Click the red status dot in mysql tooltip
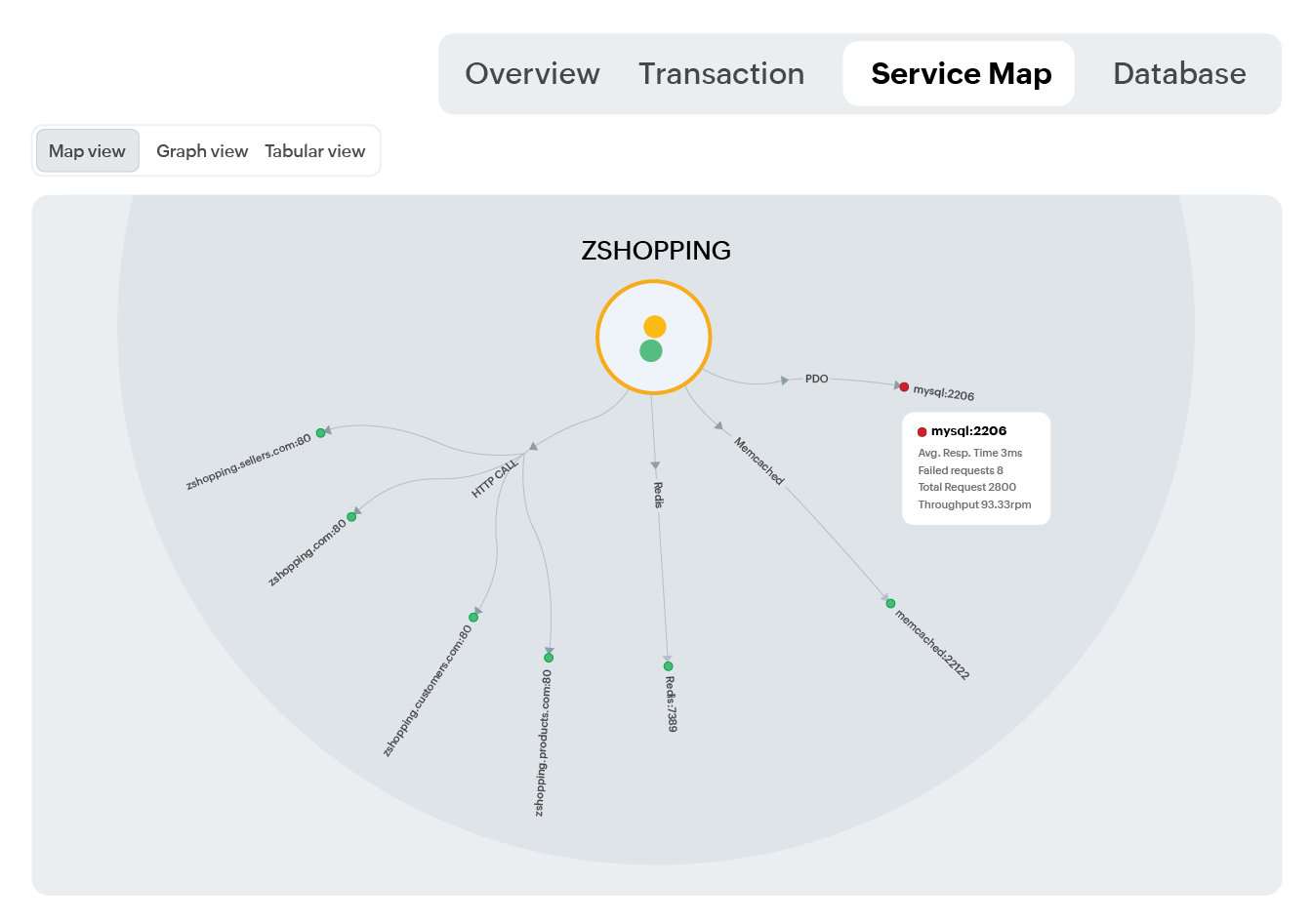Viewport: 1312px width, 924px height. (922, 432)
